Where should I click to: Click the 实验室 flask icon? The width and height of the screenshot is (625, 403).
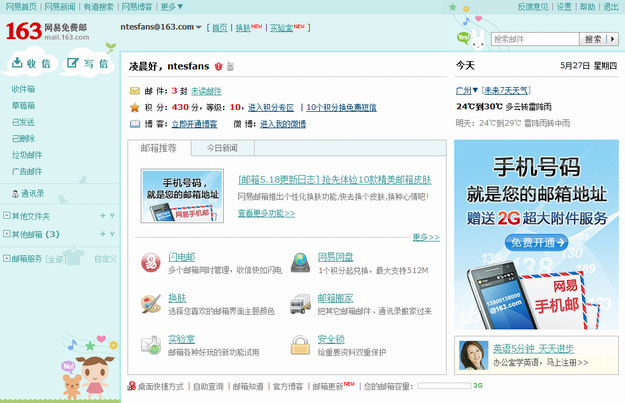coord(151,345)
